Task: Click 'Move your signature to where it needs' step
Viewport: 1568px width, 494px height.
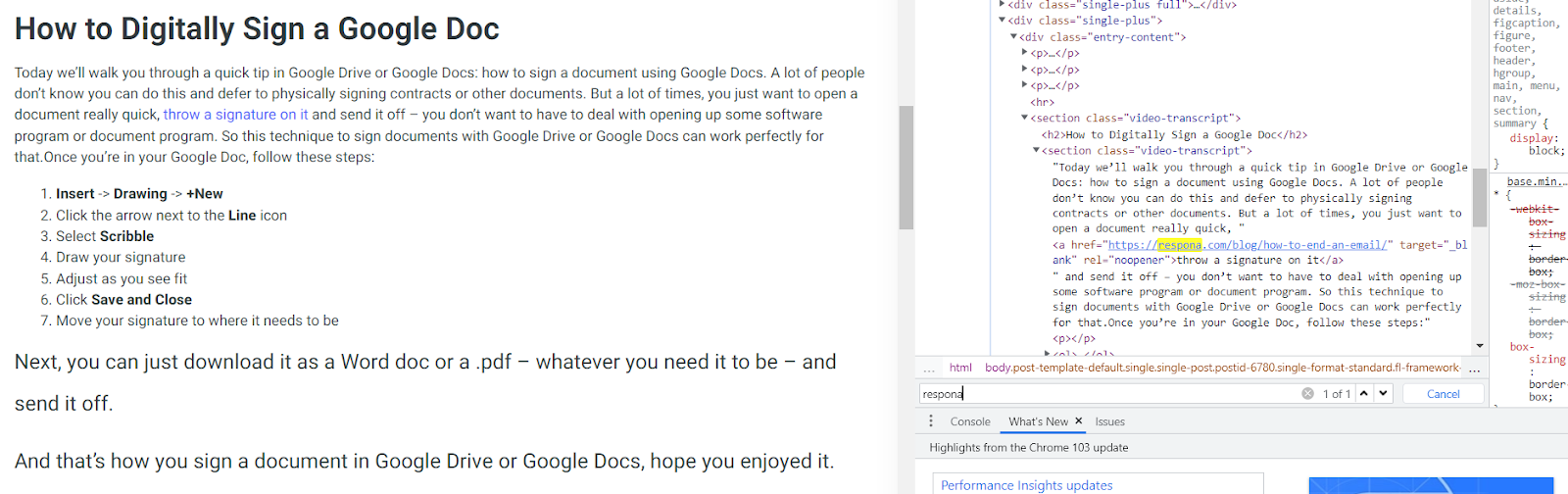Action: 197,321
